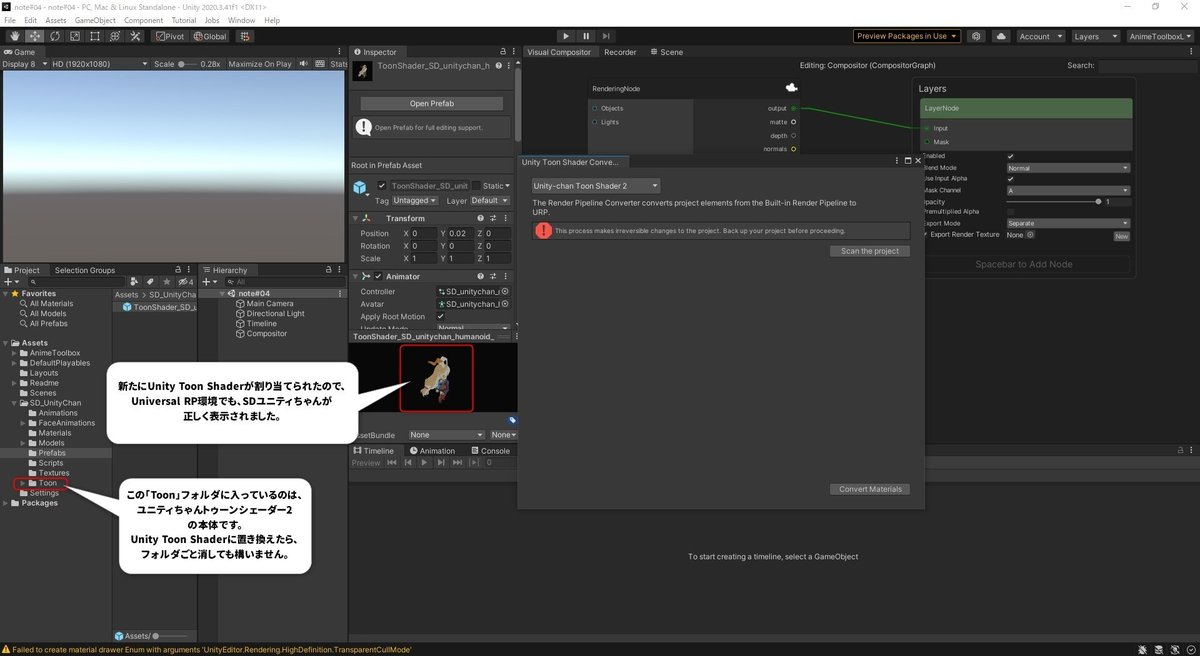Open Unity-chan Toon Shader 2 dropdown

[595, 186]
